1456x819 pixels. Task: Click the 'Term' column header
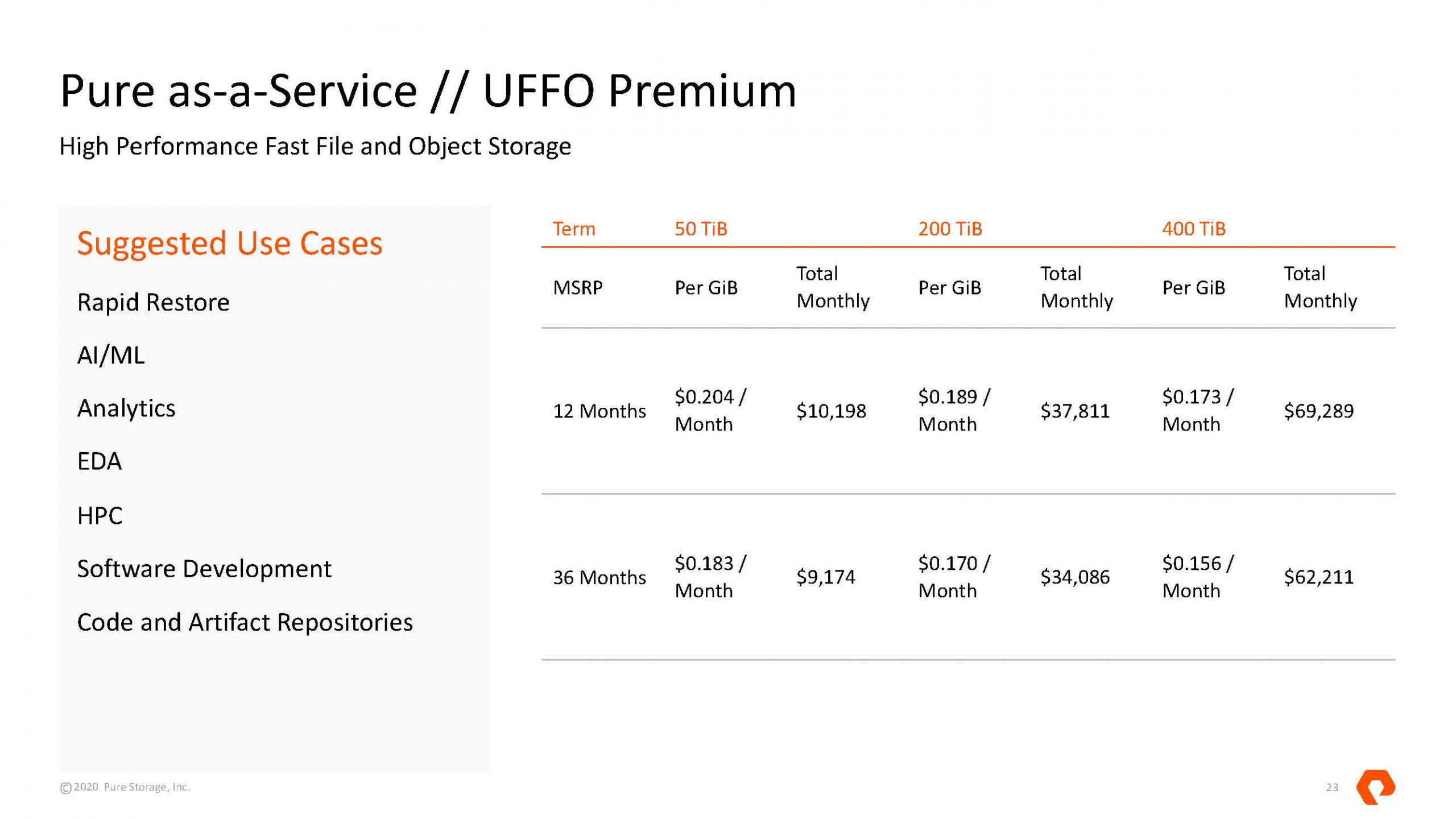click(x=574, y=229)
